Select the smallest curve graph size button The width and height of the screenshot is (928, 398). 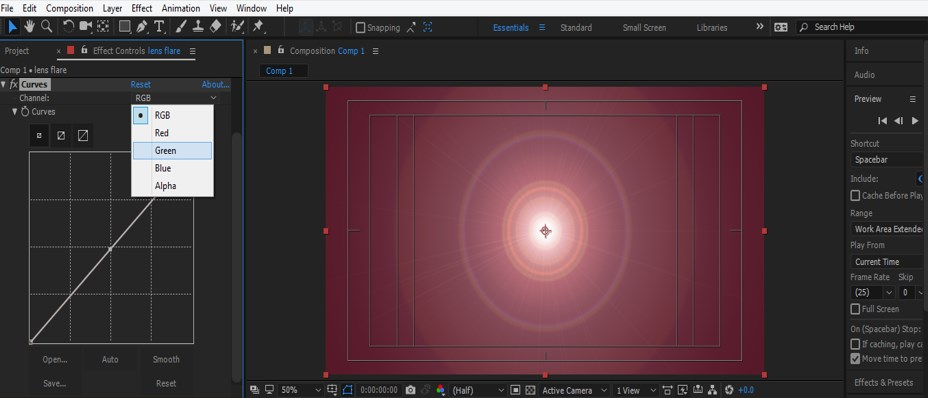[39, 136]
